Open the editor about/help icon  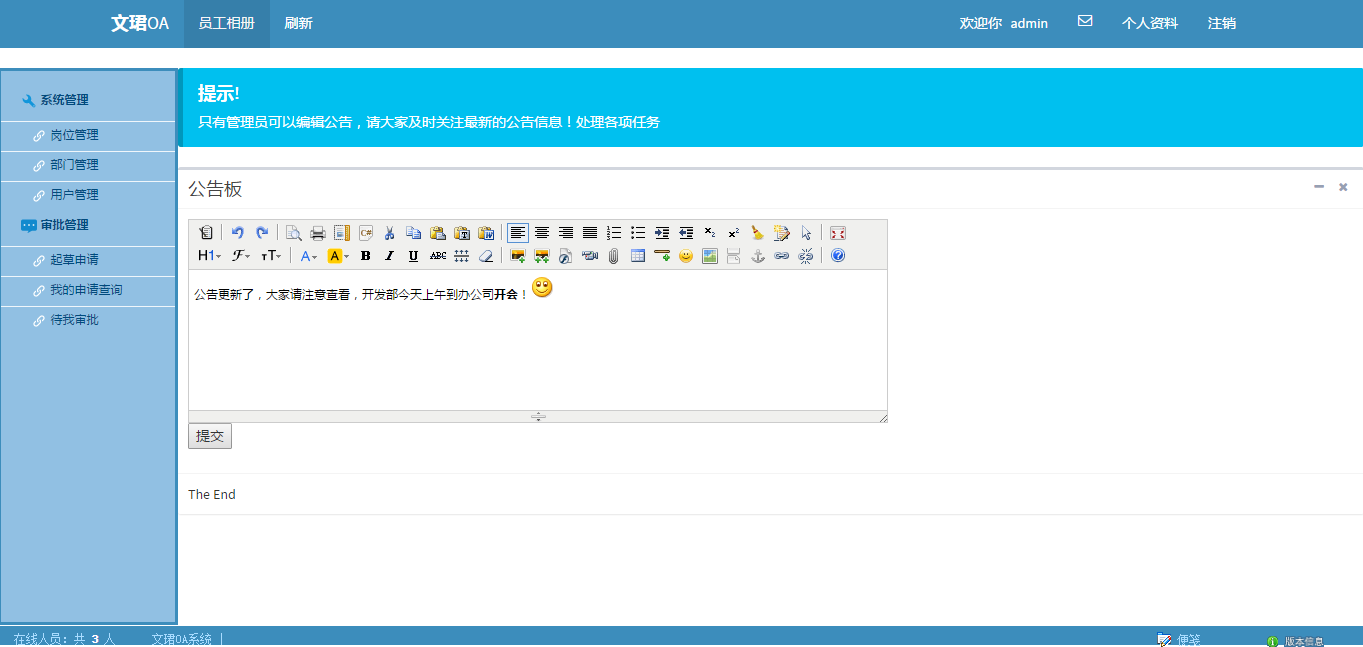(838, 256)
